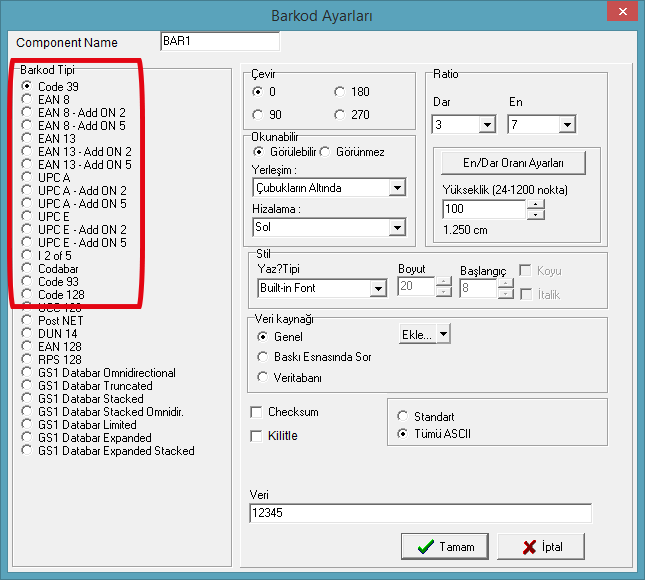
Task: Open the Ekle... data source dropdown
Action: click(443, 335)
